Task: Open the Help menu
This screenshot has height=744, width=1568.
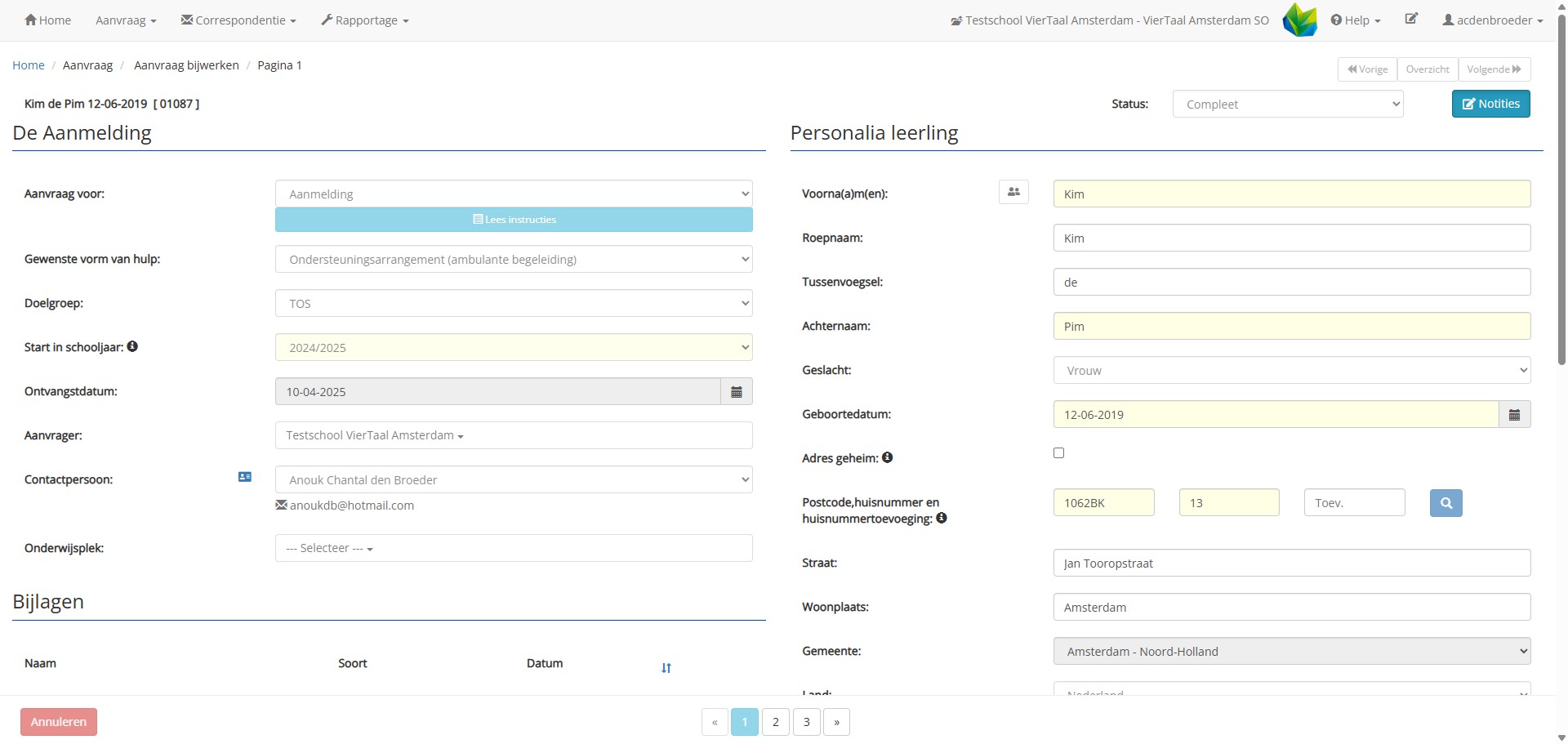Action: (x=1356, y=20)
